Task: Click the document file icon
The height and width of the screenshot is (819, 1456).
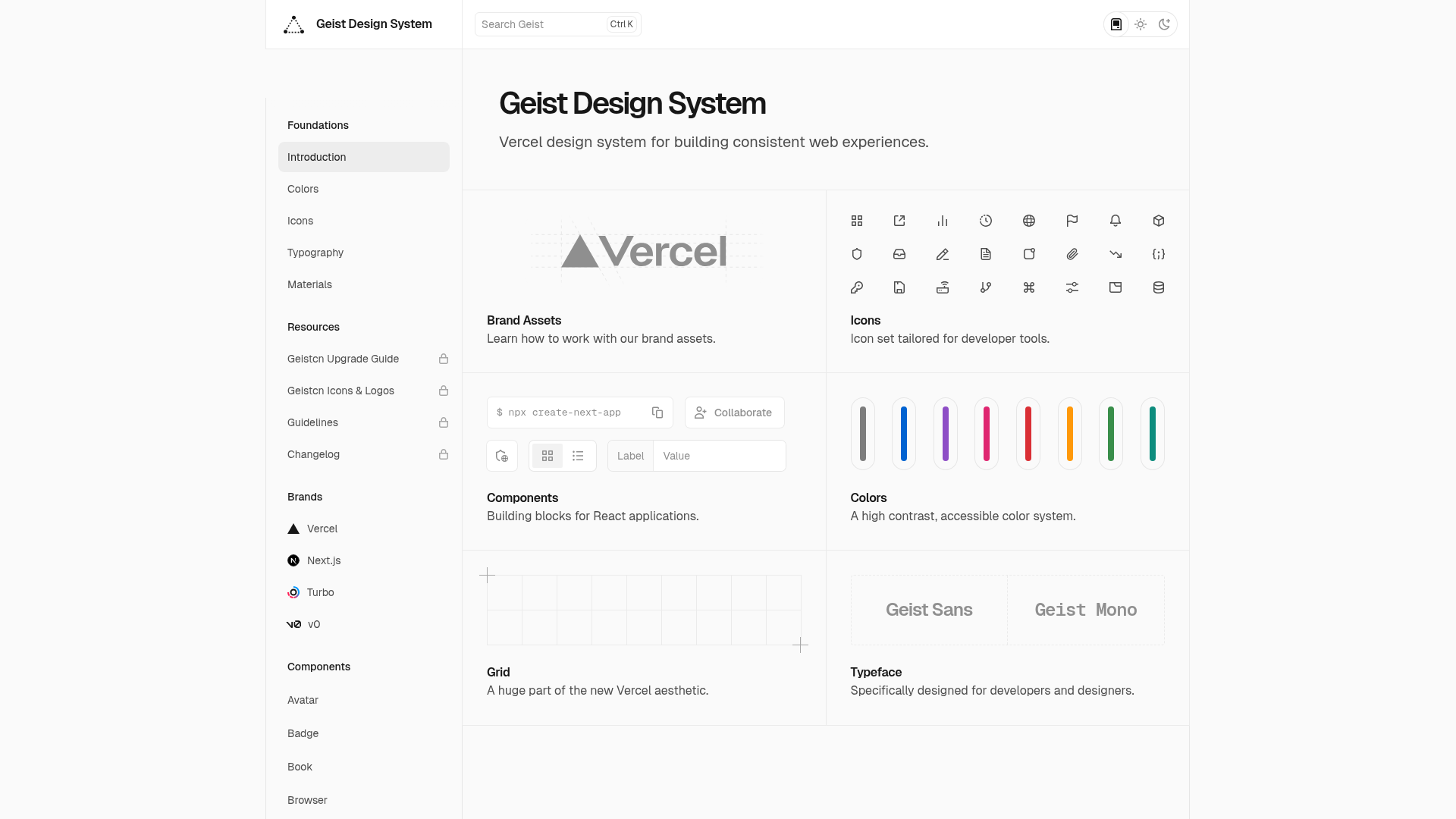Action: pyautogui.click(x=986, y=254)
